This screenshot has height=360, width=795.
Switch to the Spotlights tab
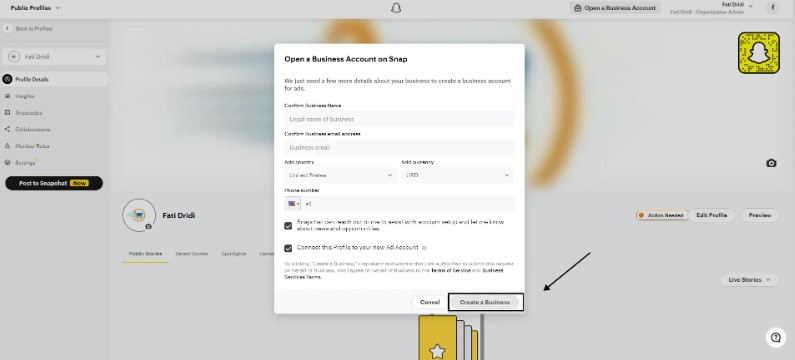click(234, 254)
